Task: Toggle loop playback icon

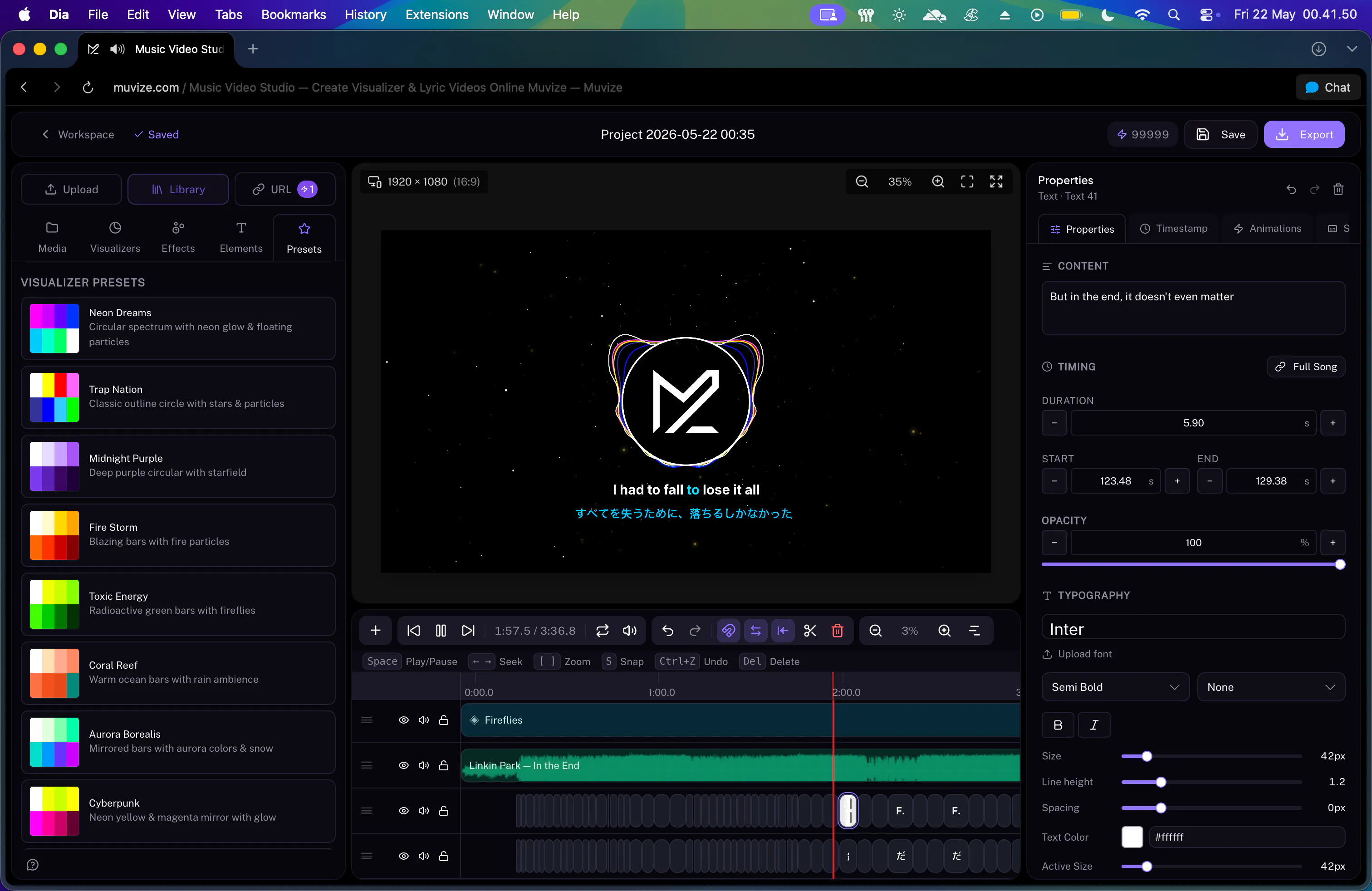Action: (x=603, y=631)
